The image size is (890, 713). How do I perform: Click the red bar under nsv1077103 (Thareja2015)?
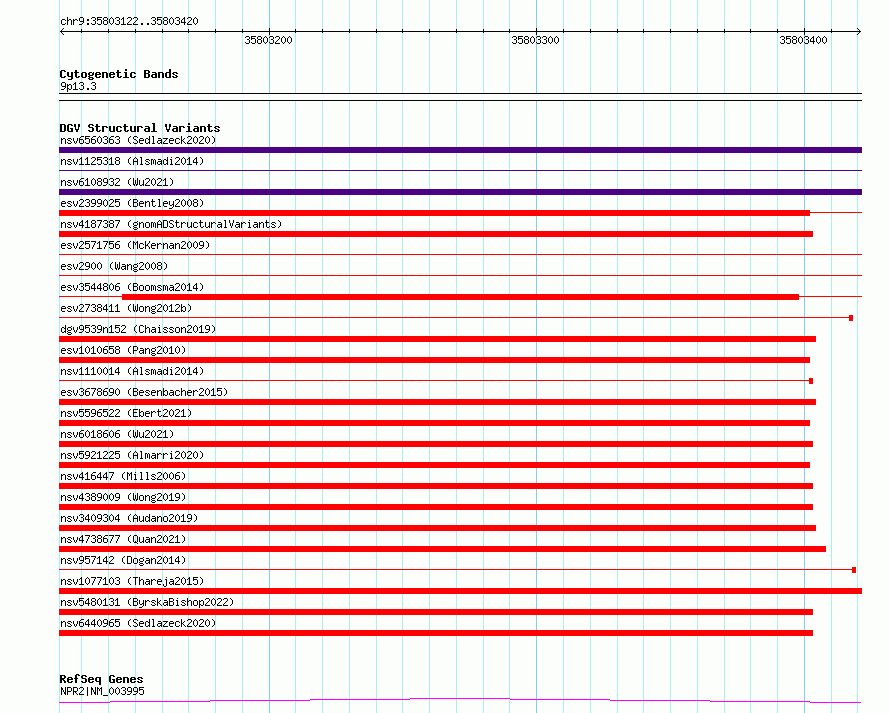pyautogui.click(x=460, y=591)
